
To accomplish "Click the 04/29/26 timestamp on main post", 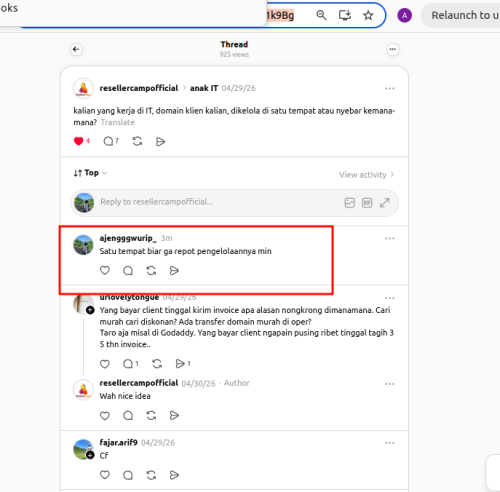I will [x=239, y=88].
